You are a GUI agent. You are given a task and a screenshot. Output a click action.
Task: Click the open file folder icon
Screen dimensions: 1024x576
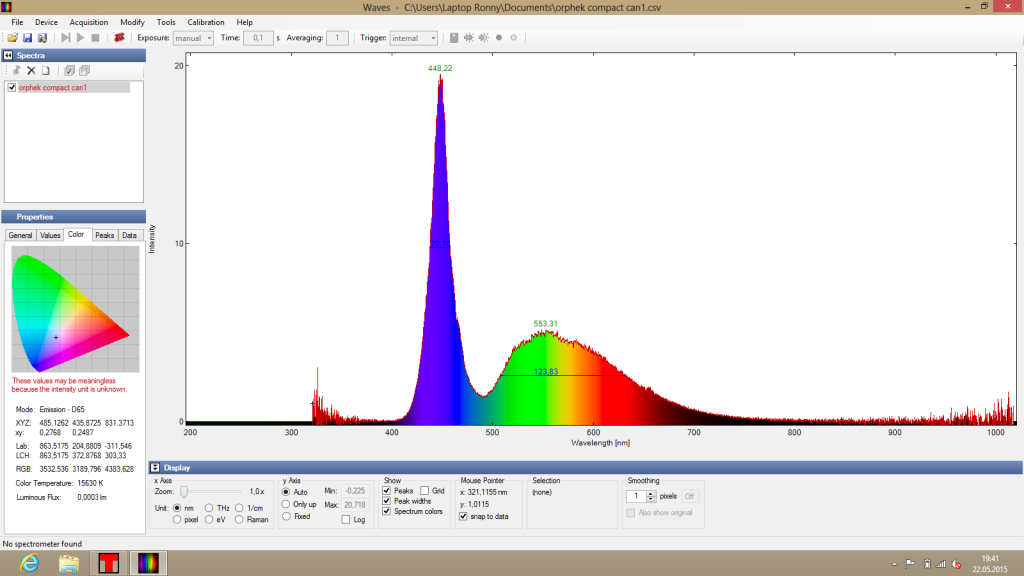pos(12,38)
